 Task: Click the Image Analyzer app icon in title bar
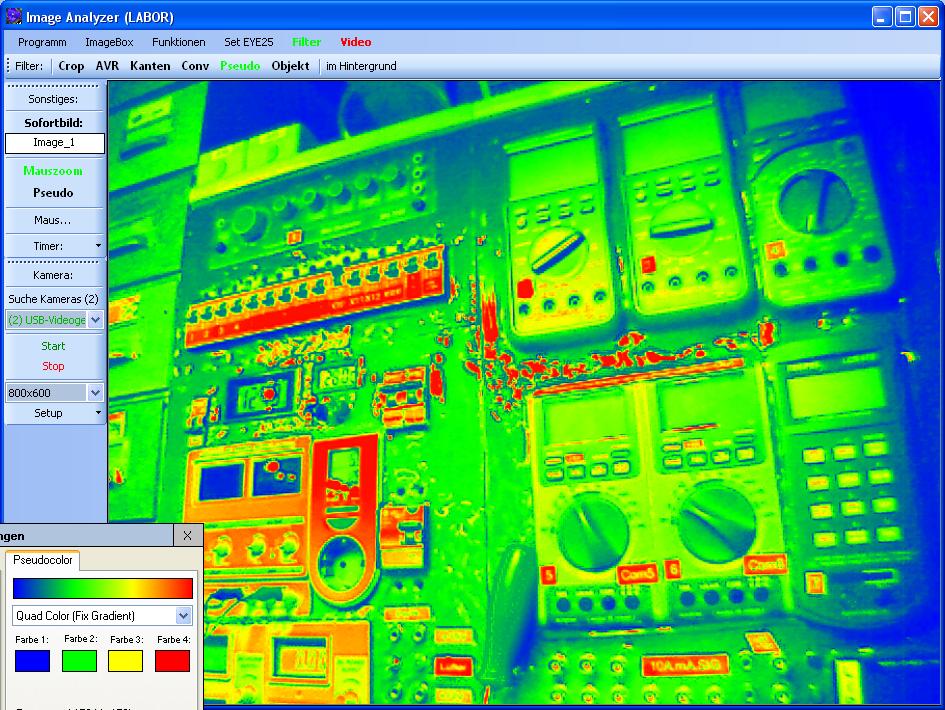(13, 16)
